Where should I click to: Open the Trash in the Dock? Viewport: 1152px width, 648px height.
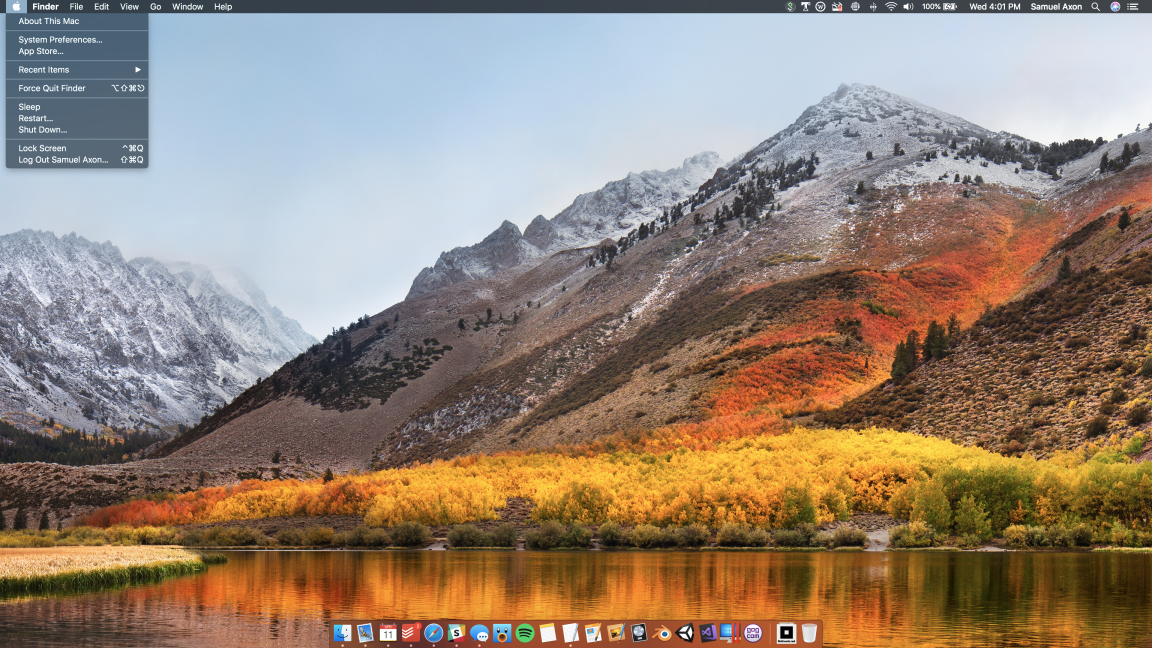pyautogui.click(x=808, y=632)
